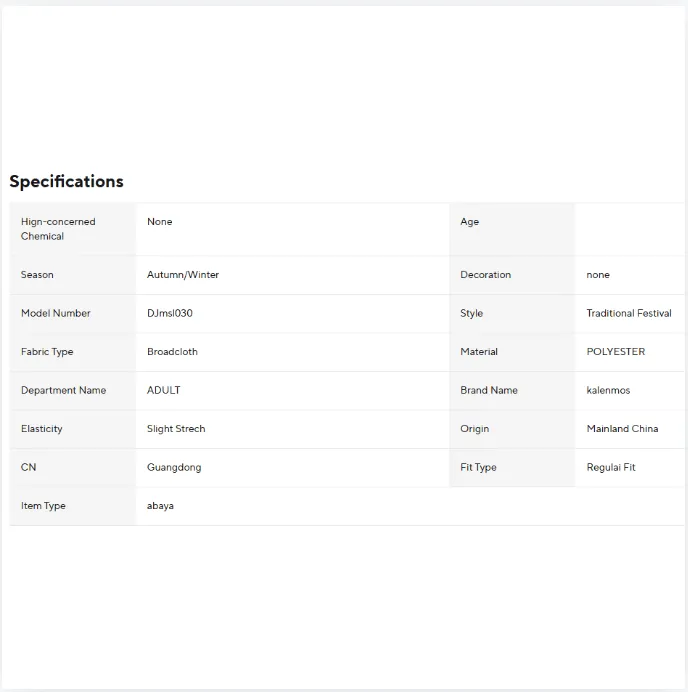Click the Autumn/Winter season value
This screenshot has width=688, height=692.
183,275
